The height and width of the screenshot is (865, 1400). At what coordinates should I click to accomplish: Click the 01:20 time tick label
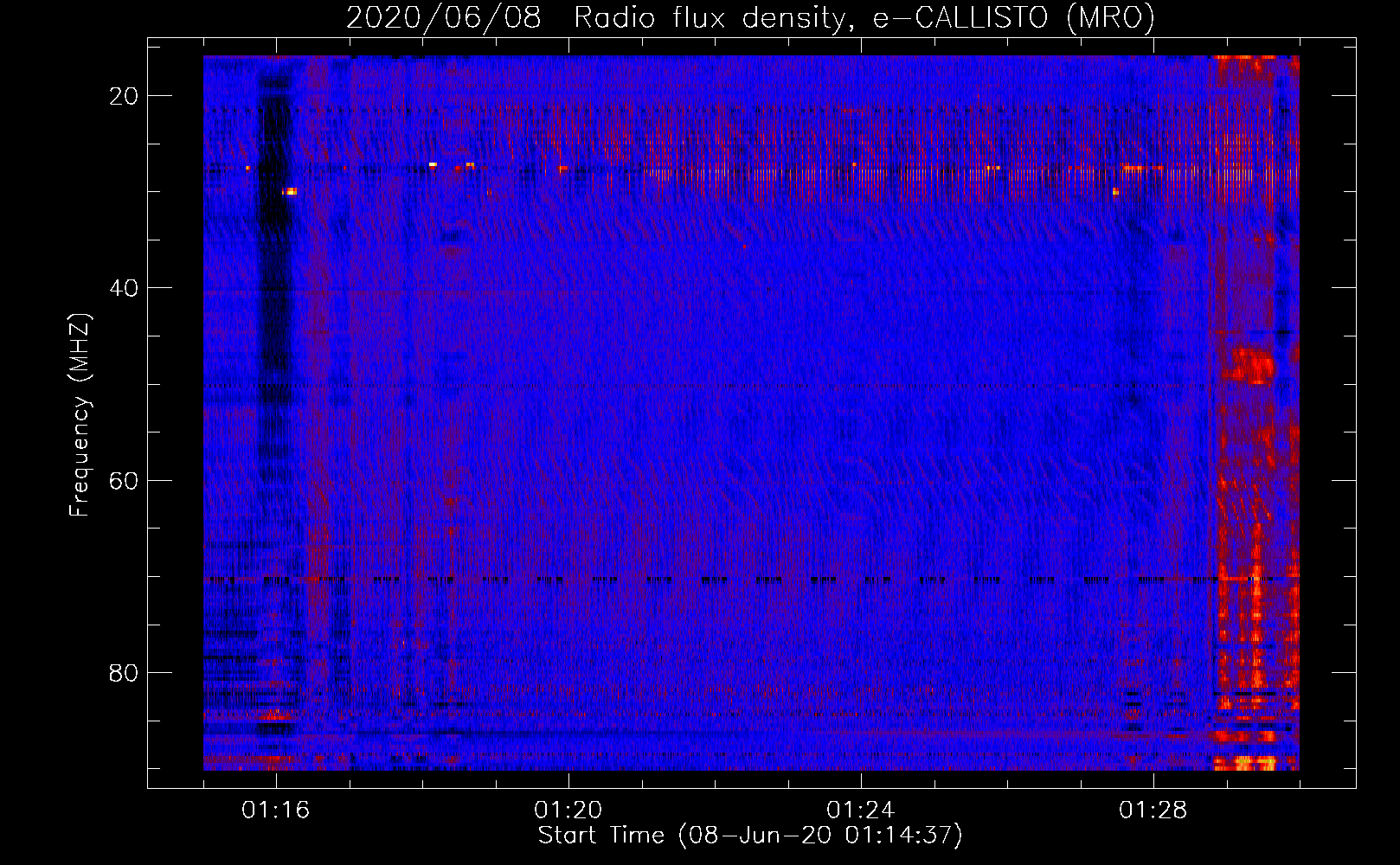coord(568,811)
